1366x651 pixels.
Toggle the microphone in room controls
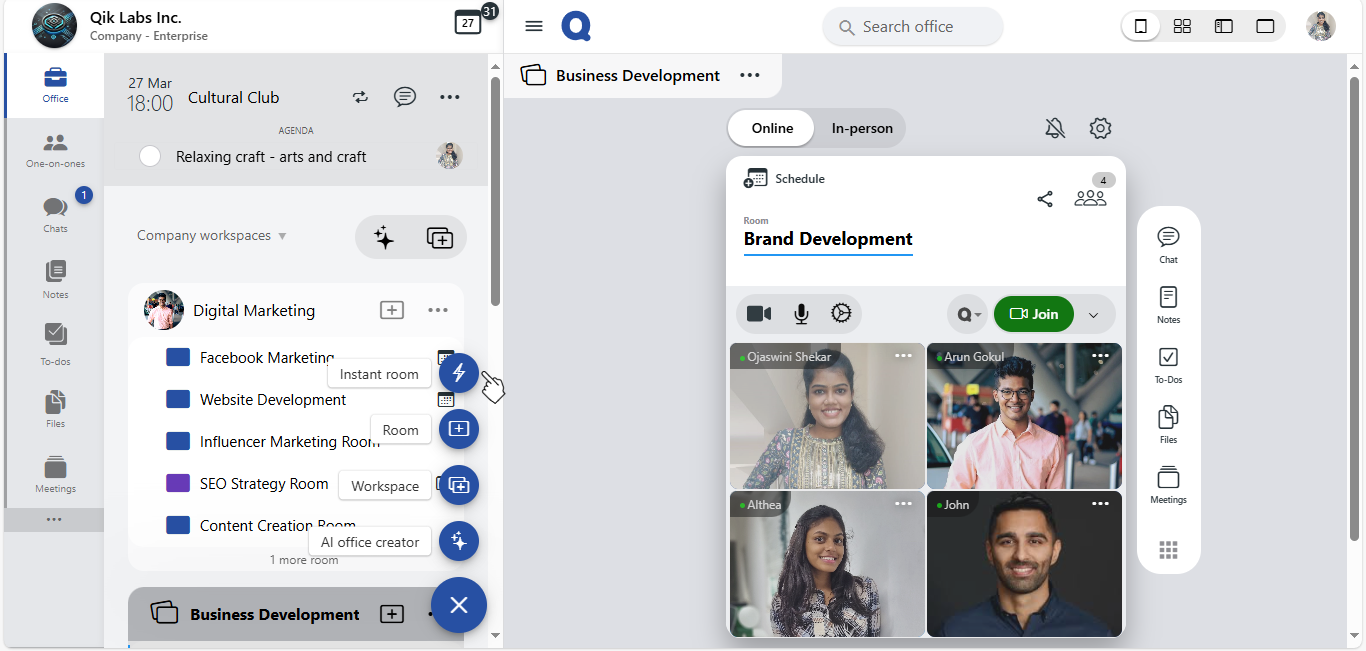pos(801,314)
